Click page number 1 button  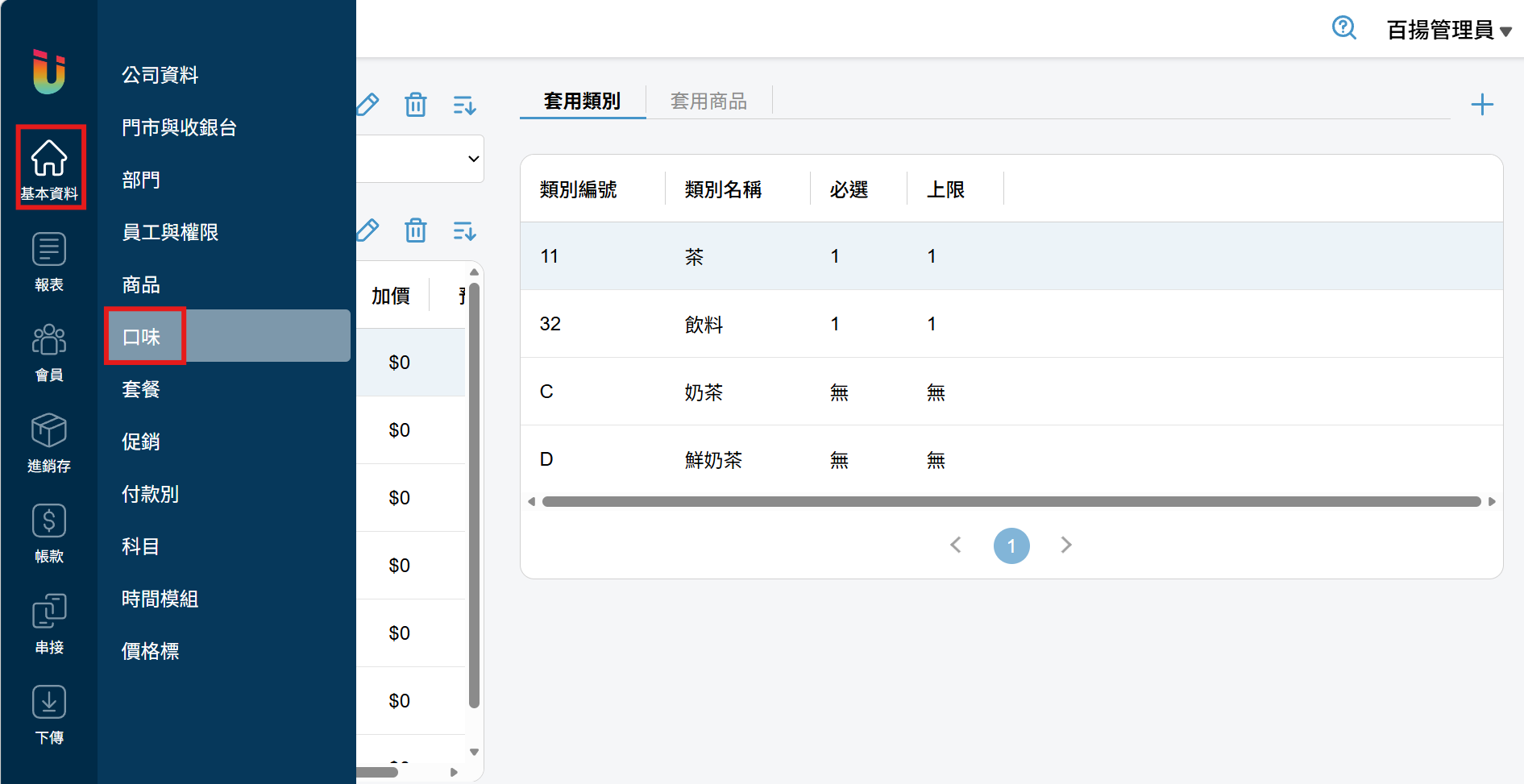pos(1011,545)
